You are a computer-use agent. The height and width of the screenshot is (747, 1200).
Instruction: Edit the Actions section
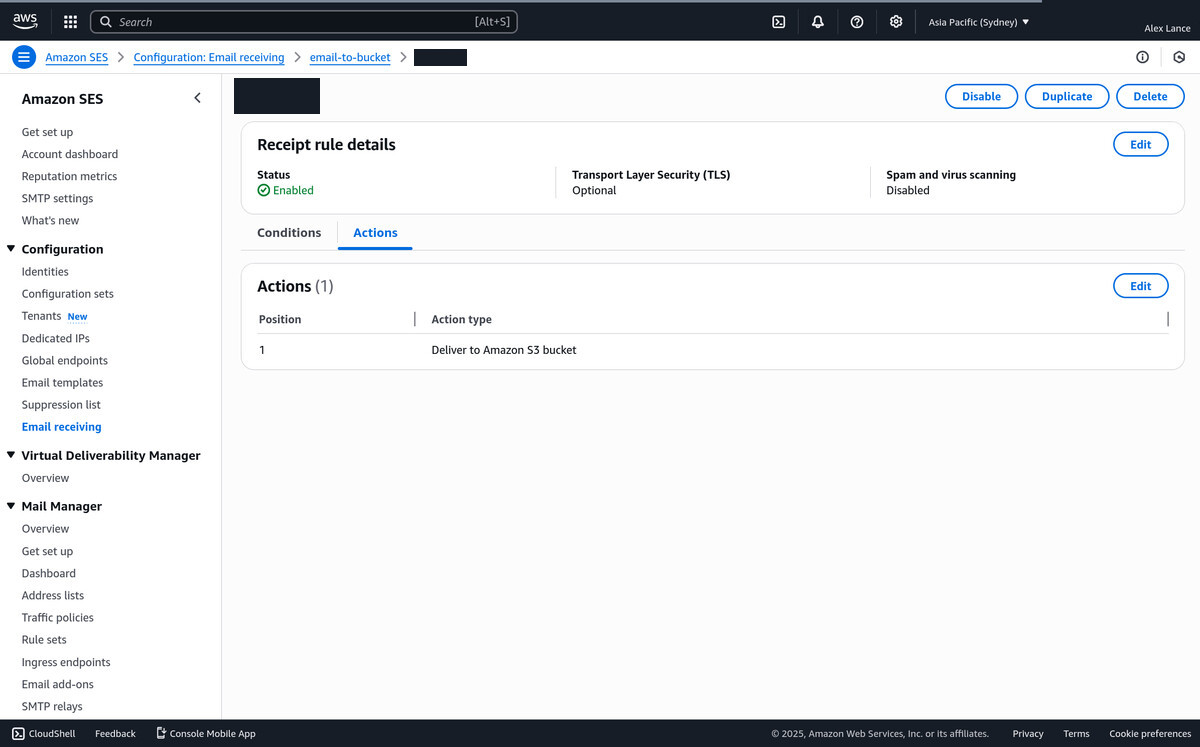click(1140, 286)
